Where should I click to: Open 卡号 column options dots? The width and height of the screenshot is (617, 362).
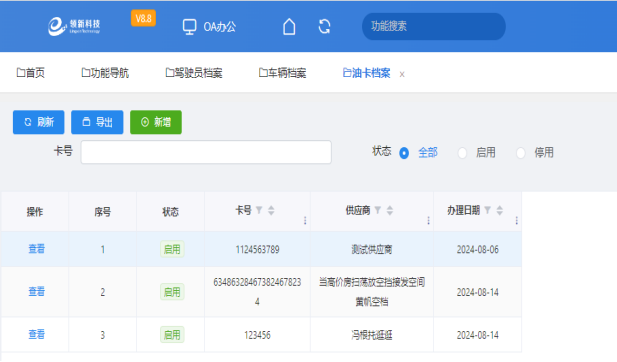(x=305, y=220)
